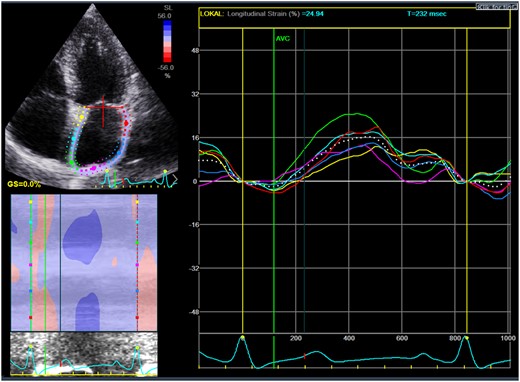Click the second yellow R-wave marker on the ECG

click(466, 338)
